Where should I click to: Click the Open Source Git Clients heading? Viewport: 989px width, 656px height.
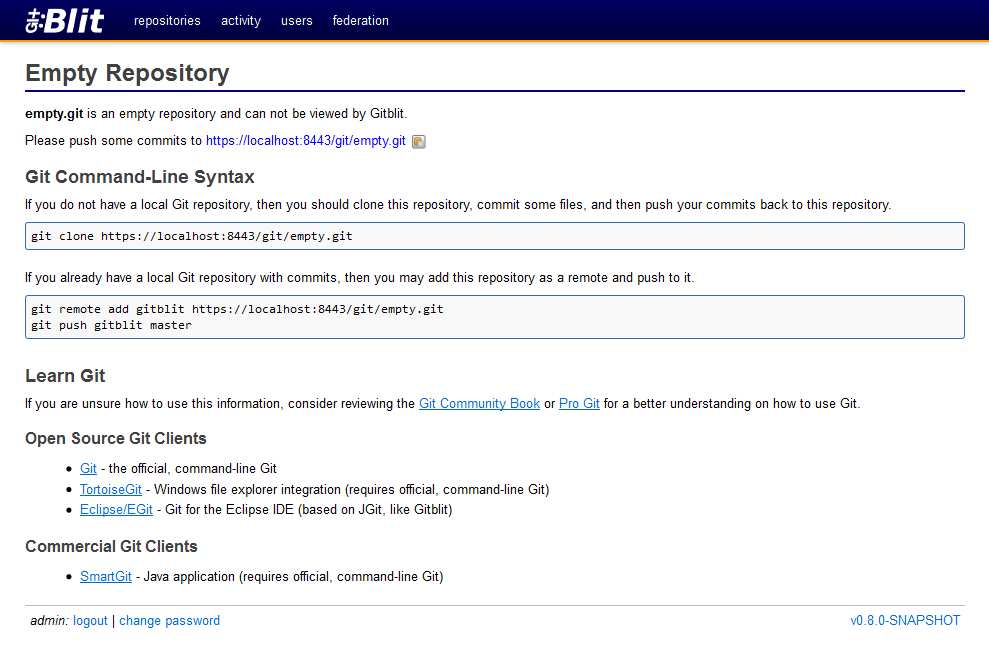(116, 438)
